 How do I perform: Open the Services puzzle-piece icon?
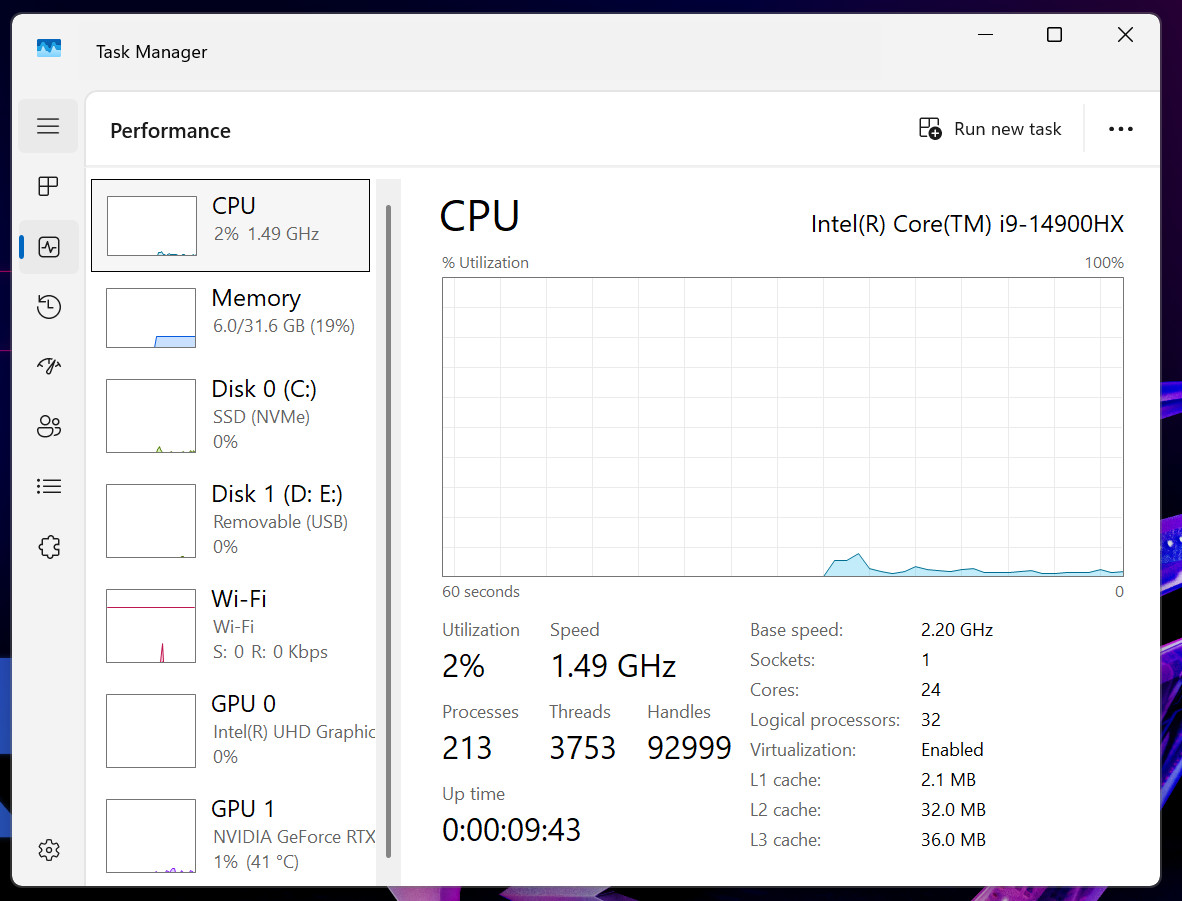pyautogui.click(x=48, y=547)
